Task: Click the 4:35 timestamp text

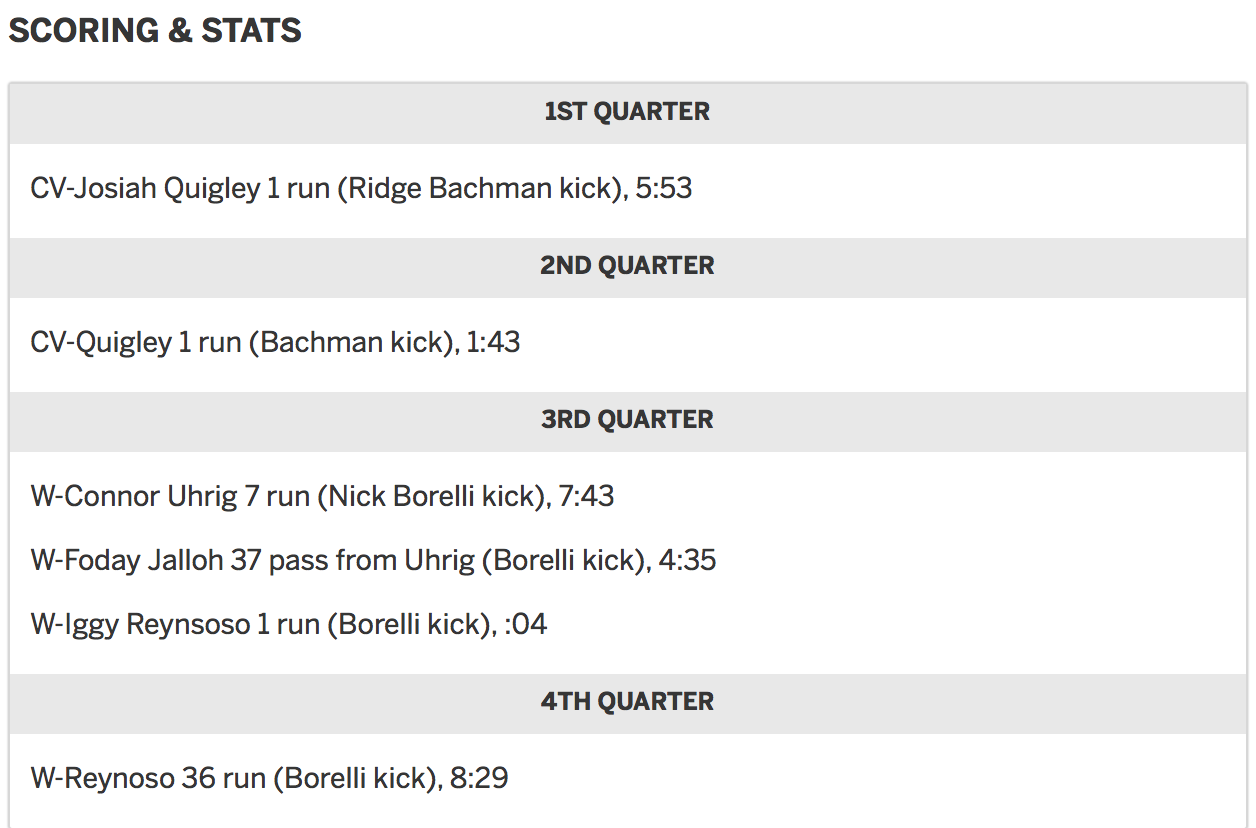Action: 688,561
